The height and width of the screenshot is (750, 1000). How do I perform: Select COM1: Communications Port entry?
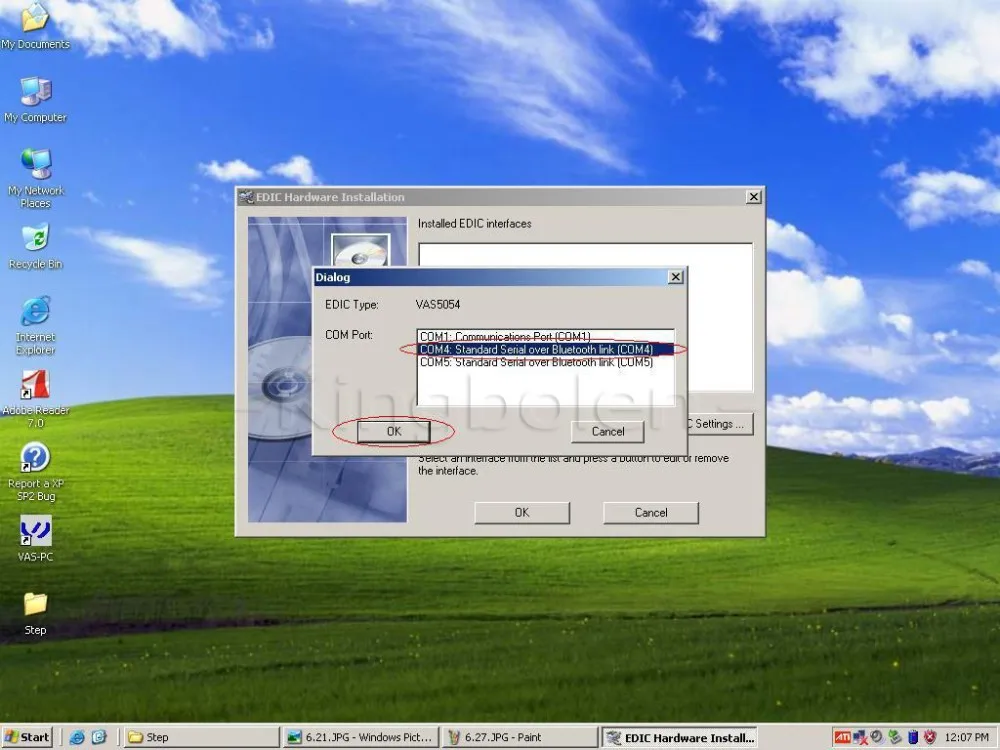coord(545,336)
